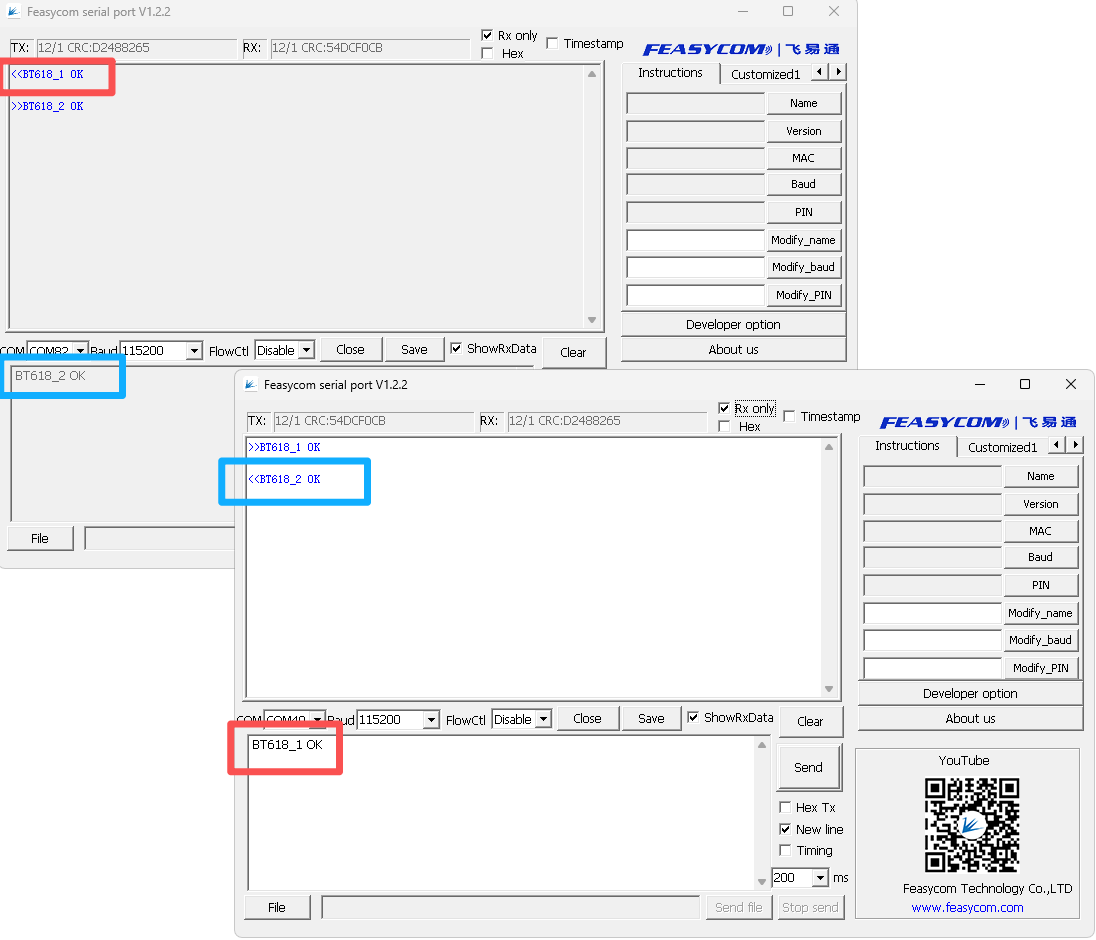Query firmware Version on the front window

1041,503
